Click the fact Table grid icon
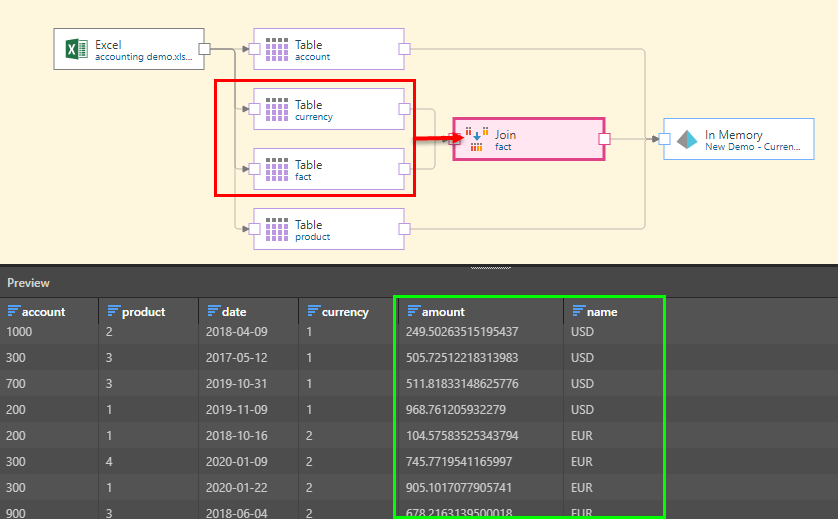Image resolution: width=838 pixels, height=519 pixels. (x=277, y=169)
